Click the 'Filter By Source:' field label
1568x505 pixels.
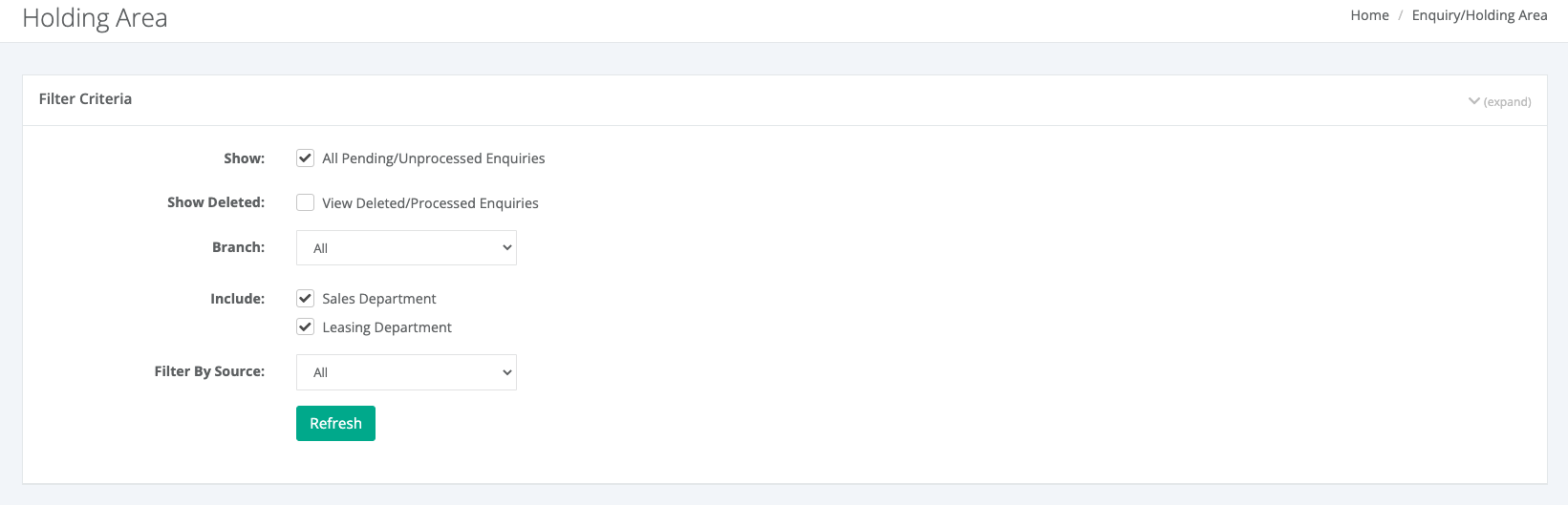pyautogui.click(x=209, y=371)
